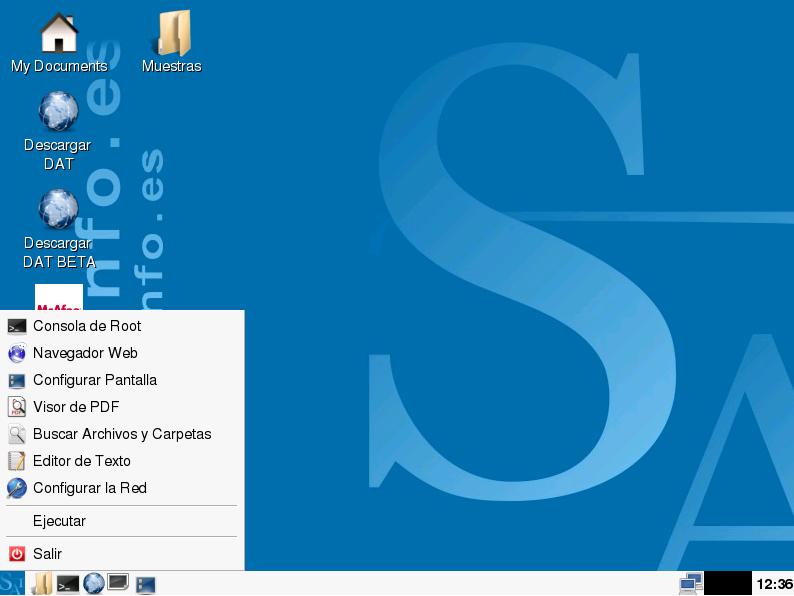
Task: Click the show desktop icon in taskbar
Action: 118,582
